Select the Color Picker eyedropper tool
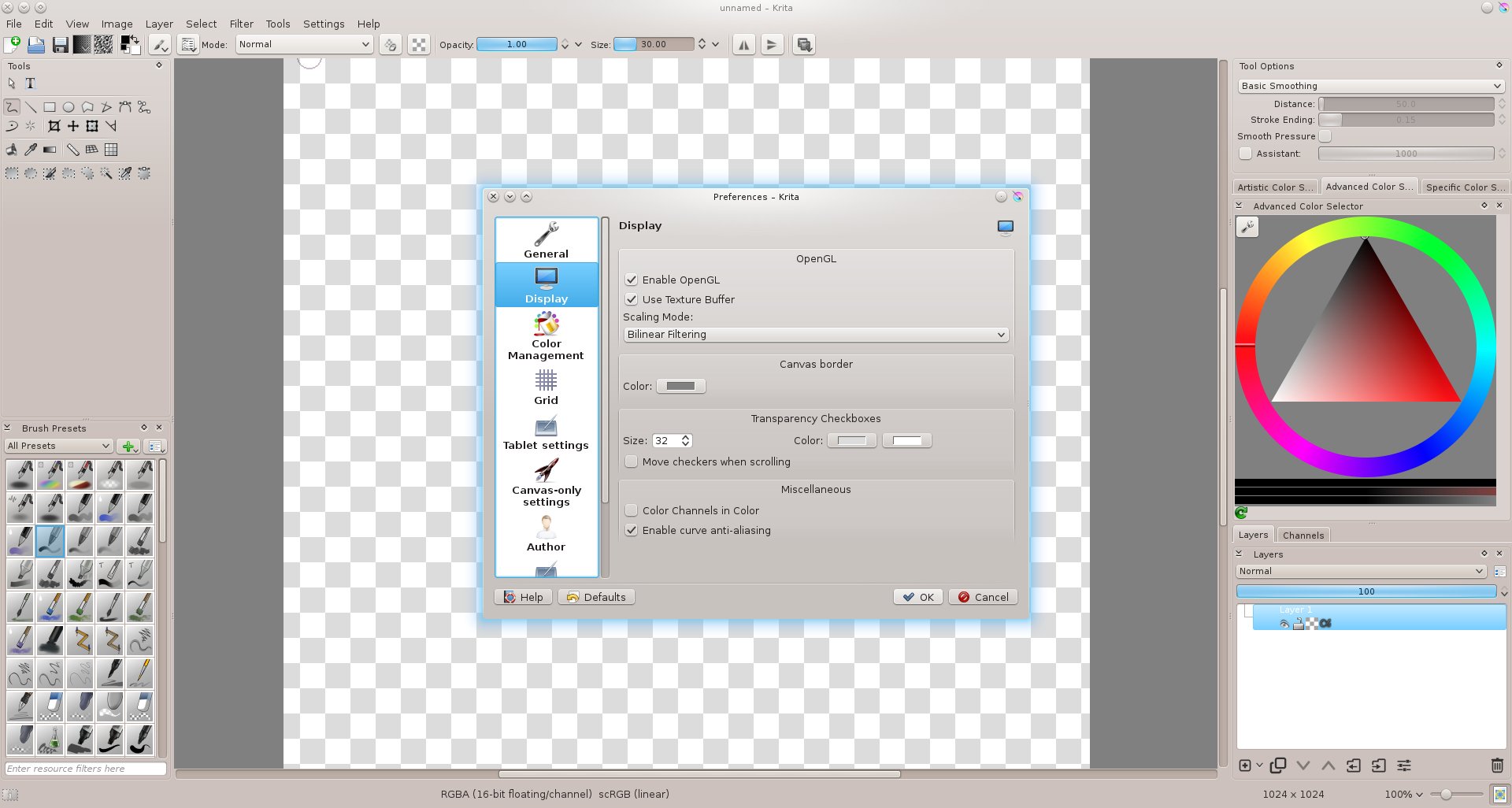The height and width of the screenshot is (808, 1512). [x=31, y=150]
